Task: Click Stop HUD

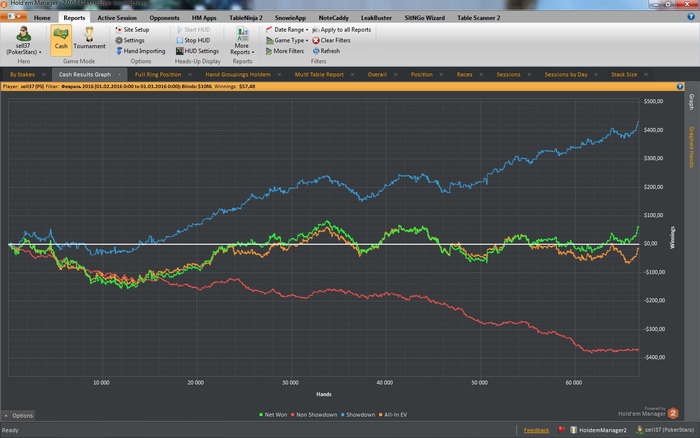Action: 193,40
